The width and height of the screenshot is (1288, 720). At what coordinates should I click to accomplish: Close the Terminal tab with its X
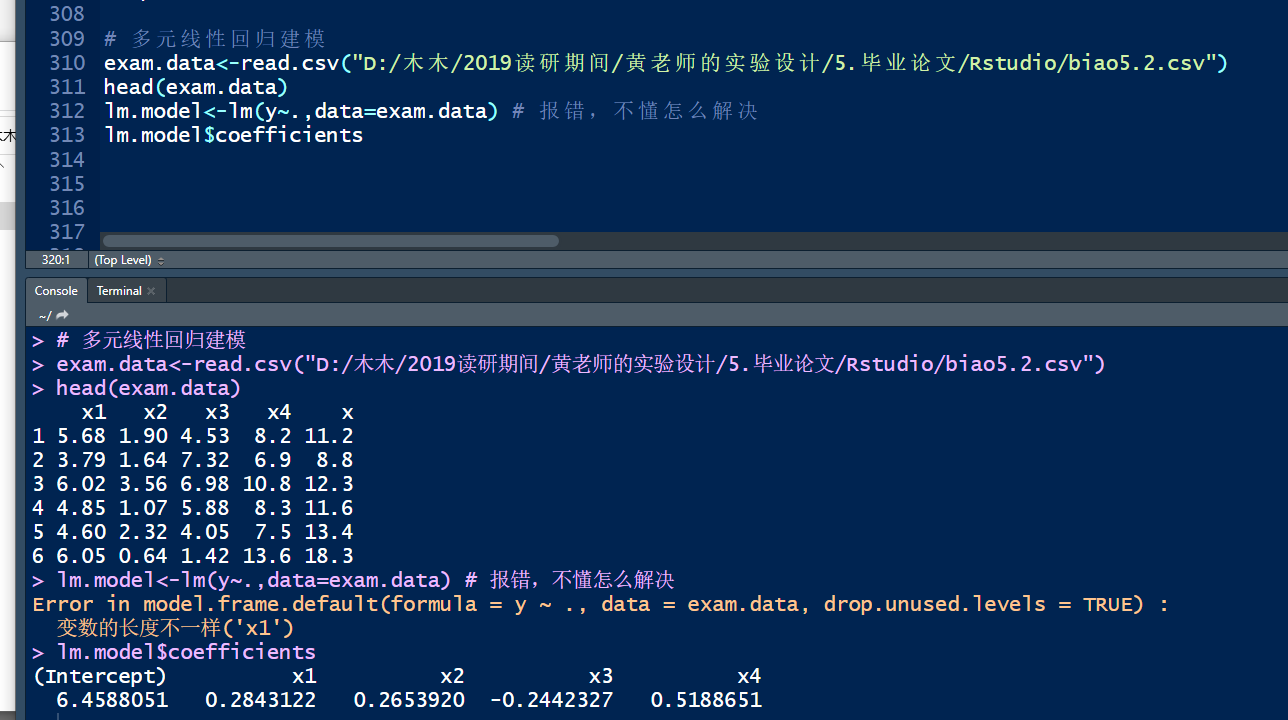(151, 290)
